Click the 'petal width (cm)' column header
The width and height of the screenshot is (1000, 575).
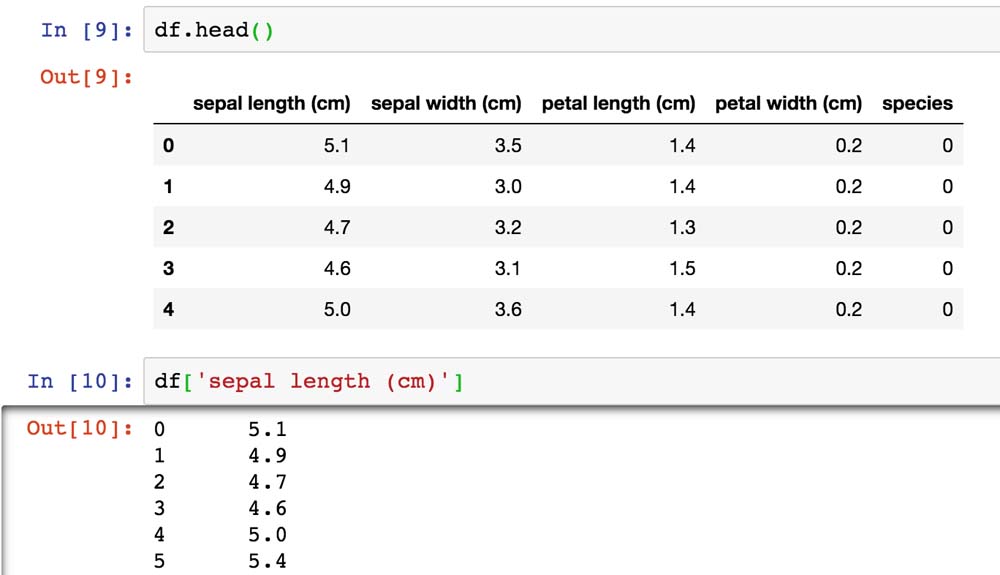(x=788, y=103)
